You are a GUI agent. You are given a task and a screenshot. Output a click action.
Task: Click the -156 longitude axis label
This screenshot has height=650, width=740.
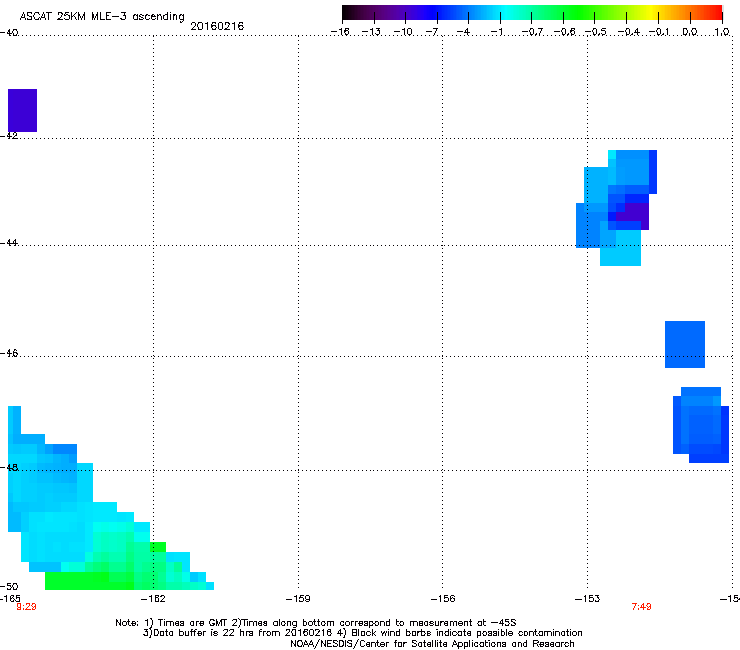pyautogui.click(x=443, y=599)
